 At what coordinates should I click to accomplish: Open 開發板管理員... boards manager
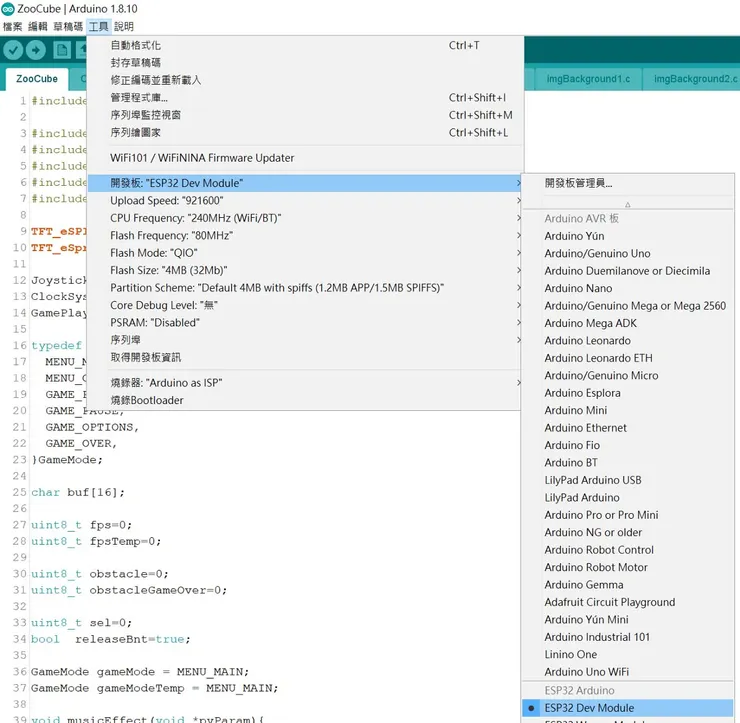pyautogui.click(x=578, y=183)
